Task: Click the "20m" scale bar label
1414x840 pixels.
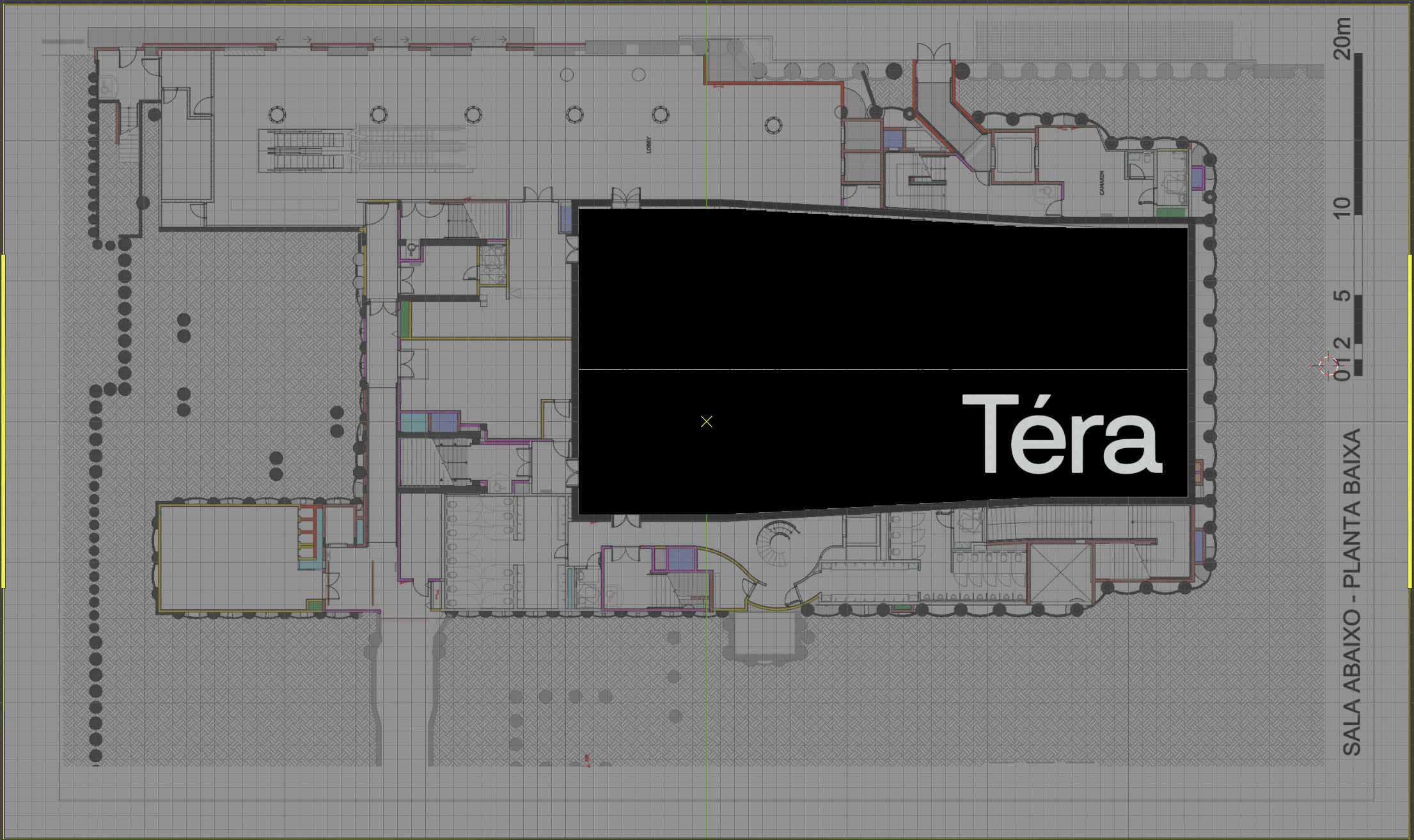Action: [1342, 38]
